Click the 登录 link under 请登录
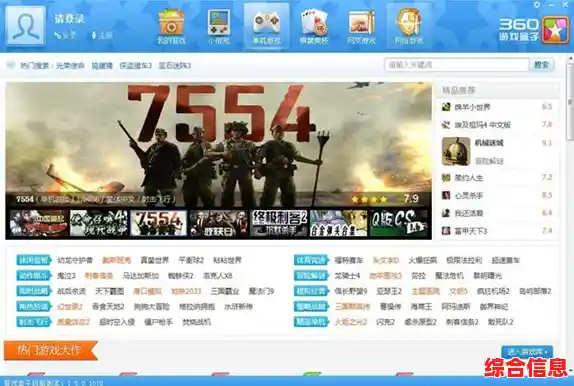 [x=66, y=36]
